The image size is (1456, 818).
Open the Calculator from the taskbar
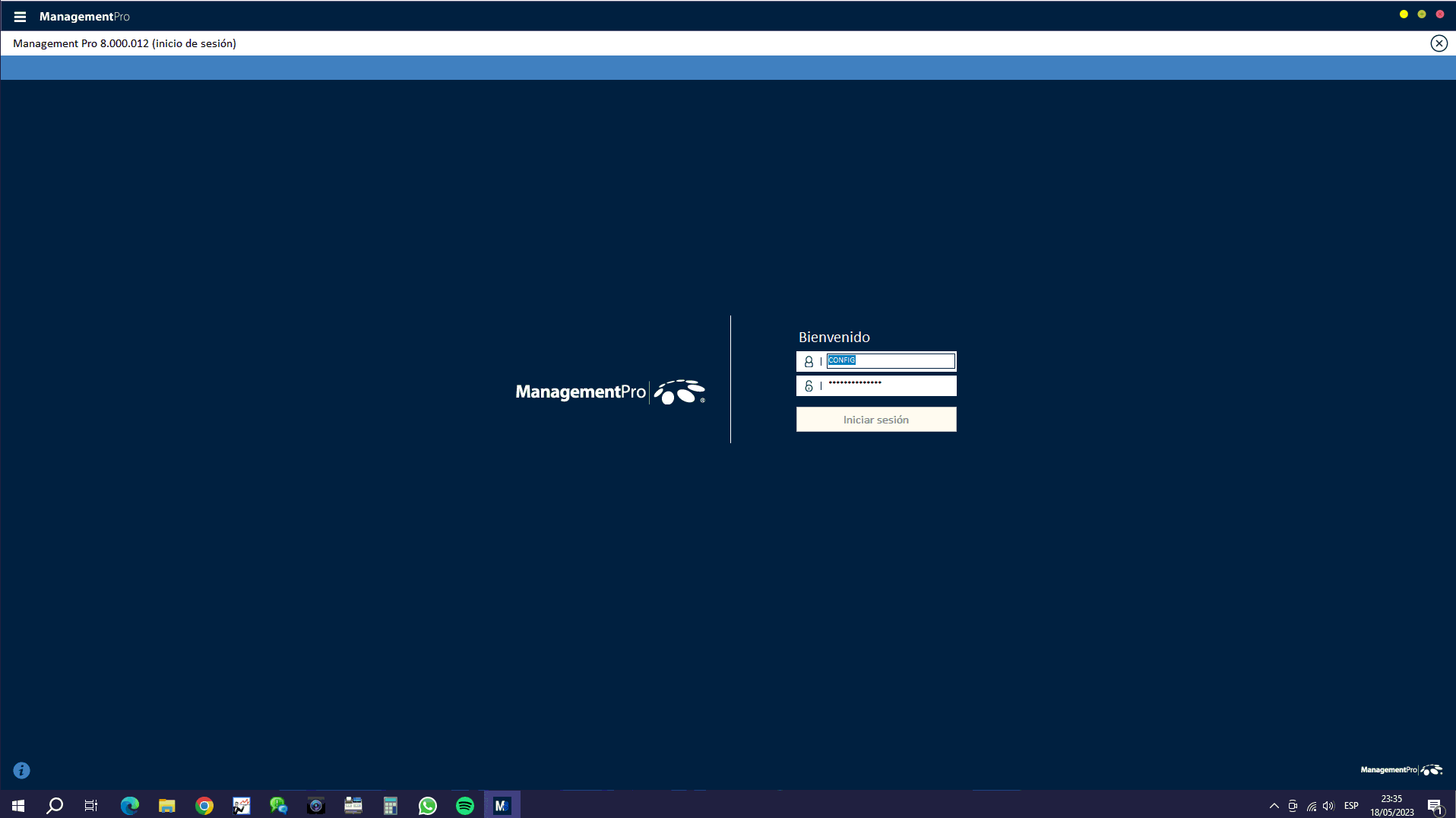pyautogui.click(x=391, y=806)
